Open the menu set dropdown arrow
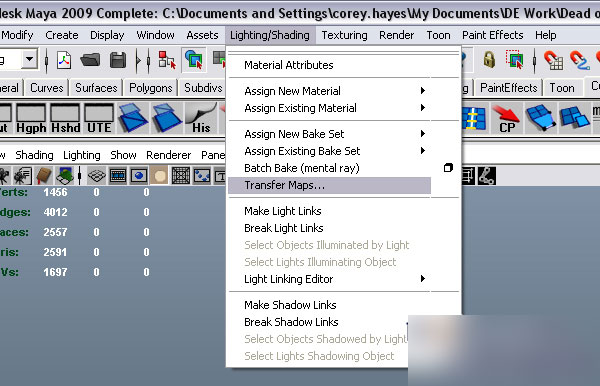The image size is (600, 386). (29, 59)
